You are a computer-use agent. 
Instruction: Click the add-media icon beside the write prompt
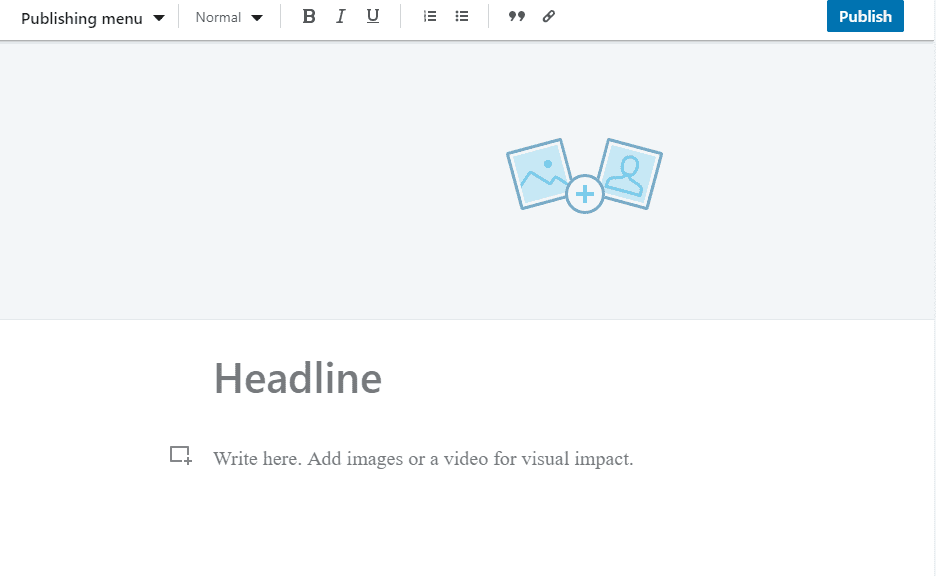point(180,455)
